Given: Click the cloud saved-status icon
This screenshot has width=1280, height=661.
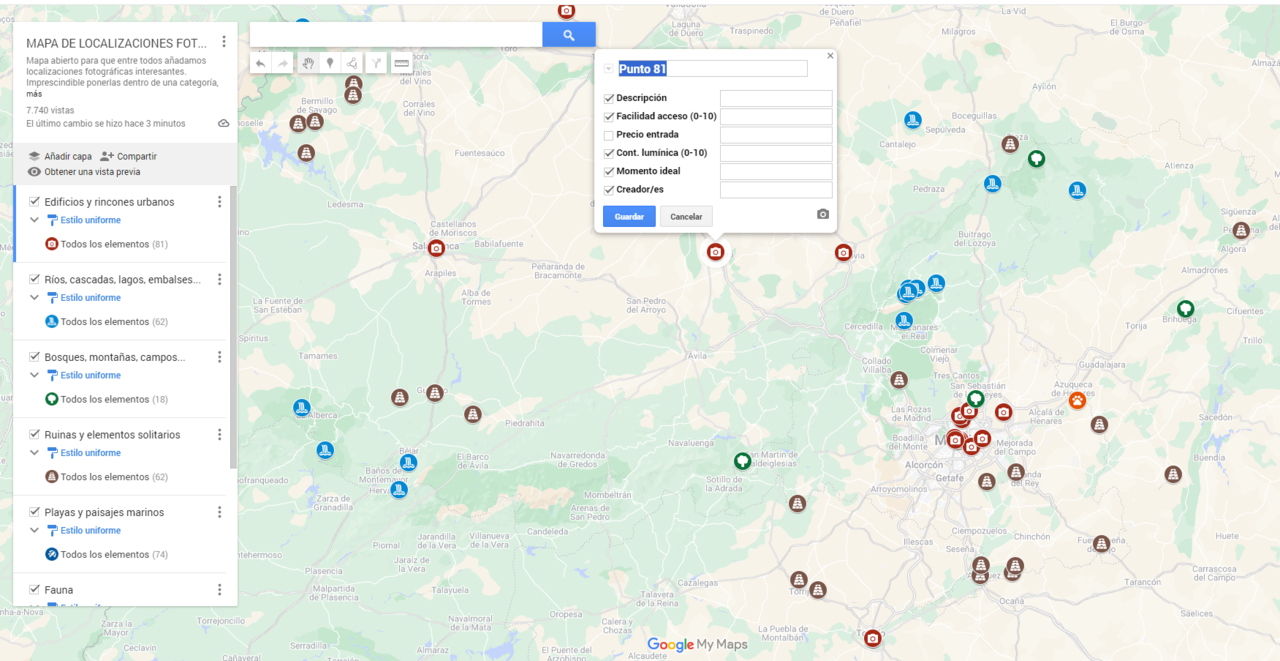Looking at the screenshot, I should pyautogui.click(x=223, y=123).
